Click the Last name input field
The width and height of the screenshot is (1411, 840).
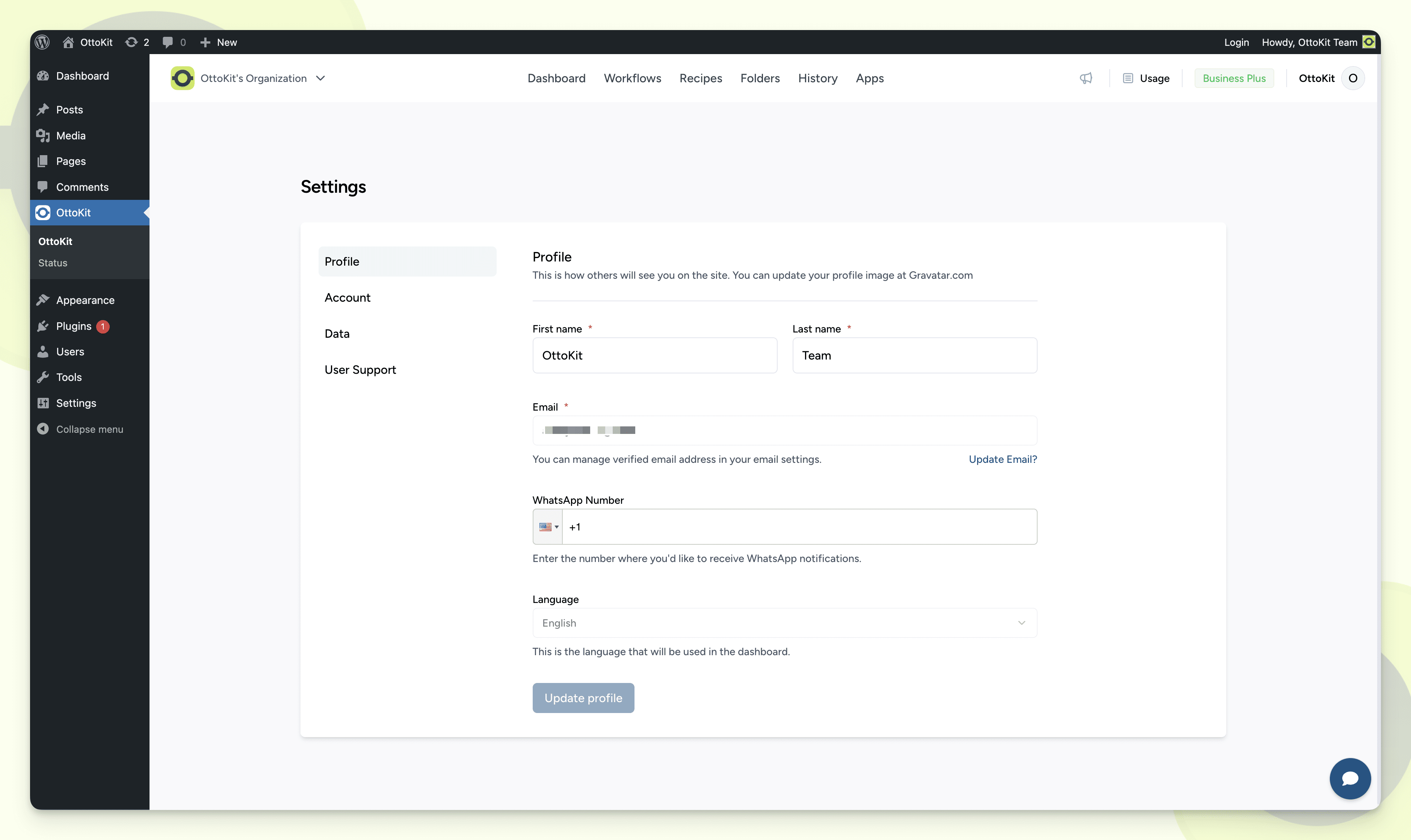tap(915, 355)
